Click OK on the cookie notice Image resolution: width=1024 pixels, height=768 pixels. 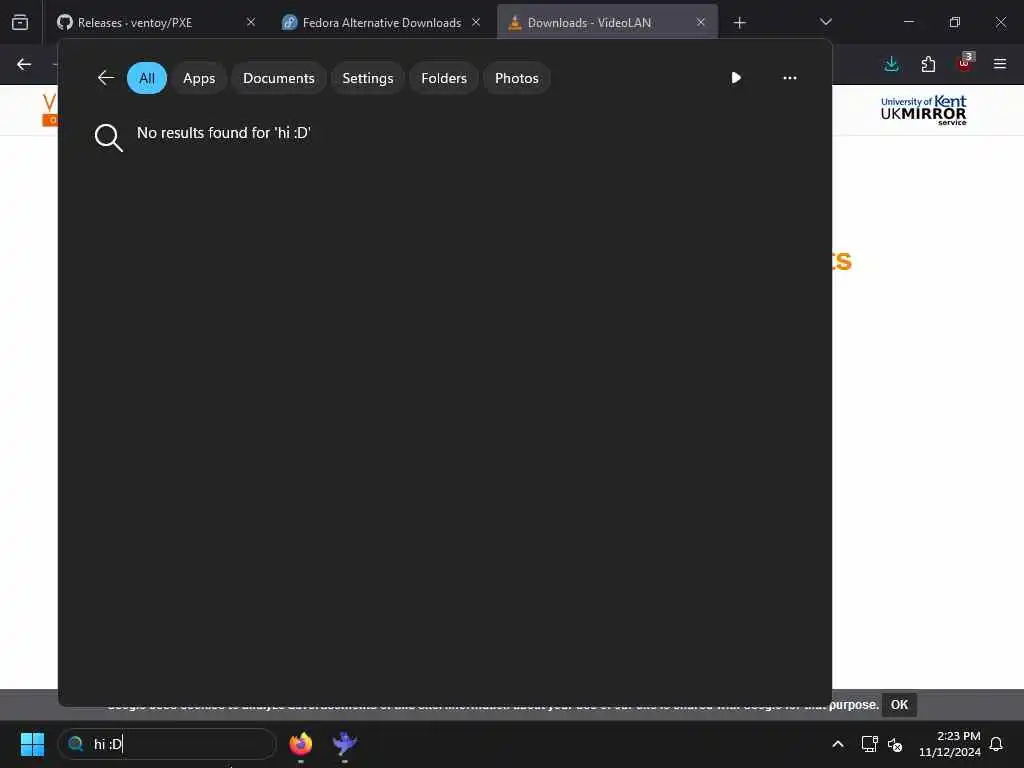tap(899, 705)
